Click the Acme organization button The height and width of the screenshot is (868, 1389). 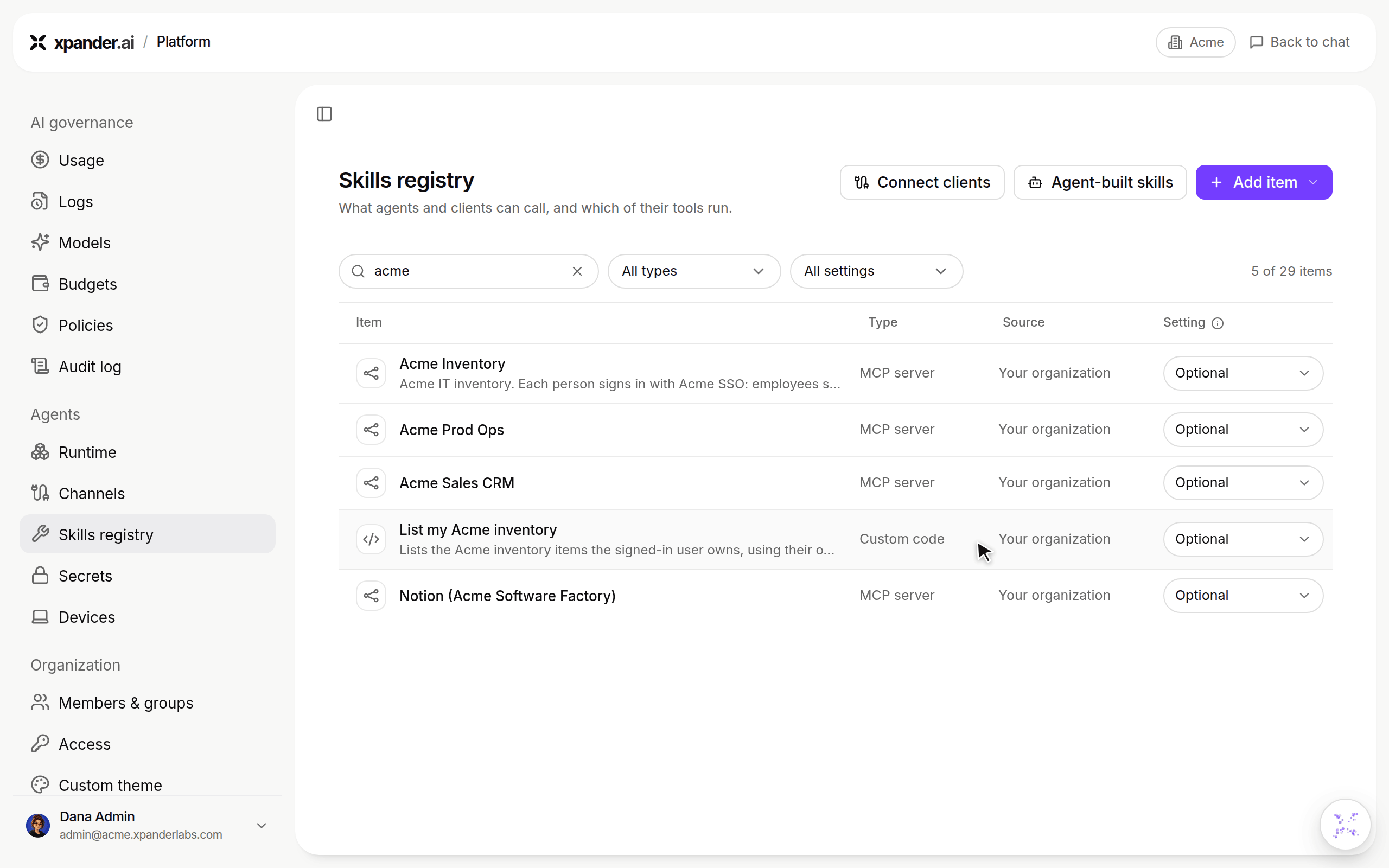[x=1195, y=42]
